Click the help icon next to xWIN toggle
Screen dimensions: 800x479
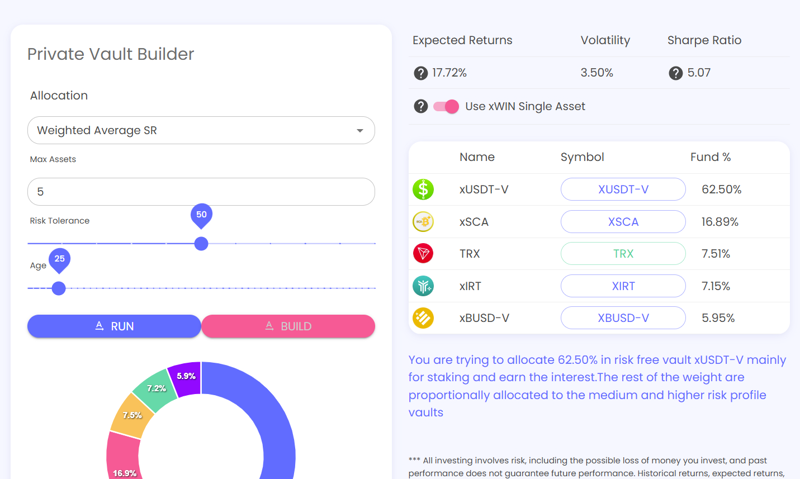[x=421, y=106]
